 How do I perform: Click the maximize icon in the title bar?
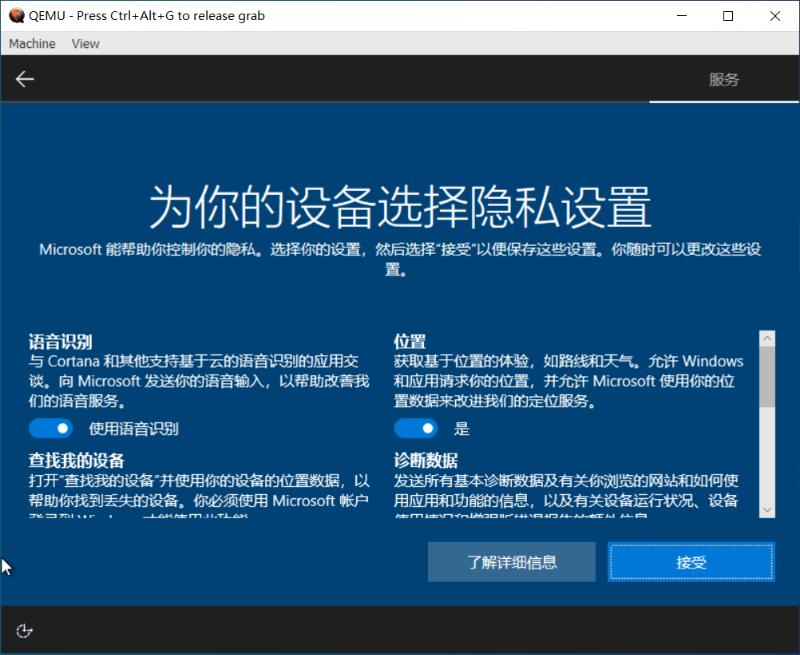[729, 16]
